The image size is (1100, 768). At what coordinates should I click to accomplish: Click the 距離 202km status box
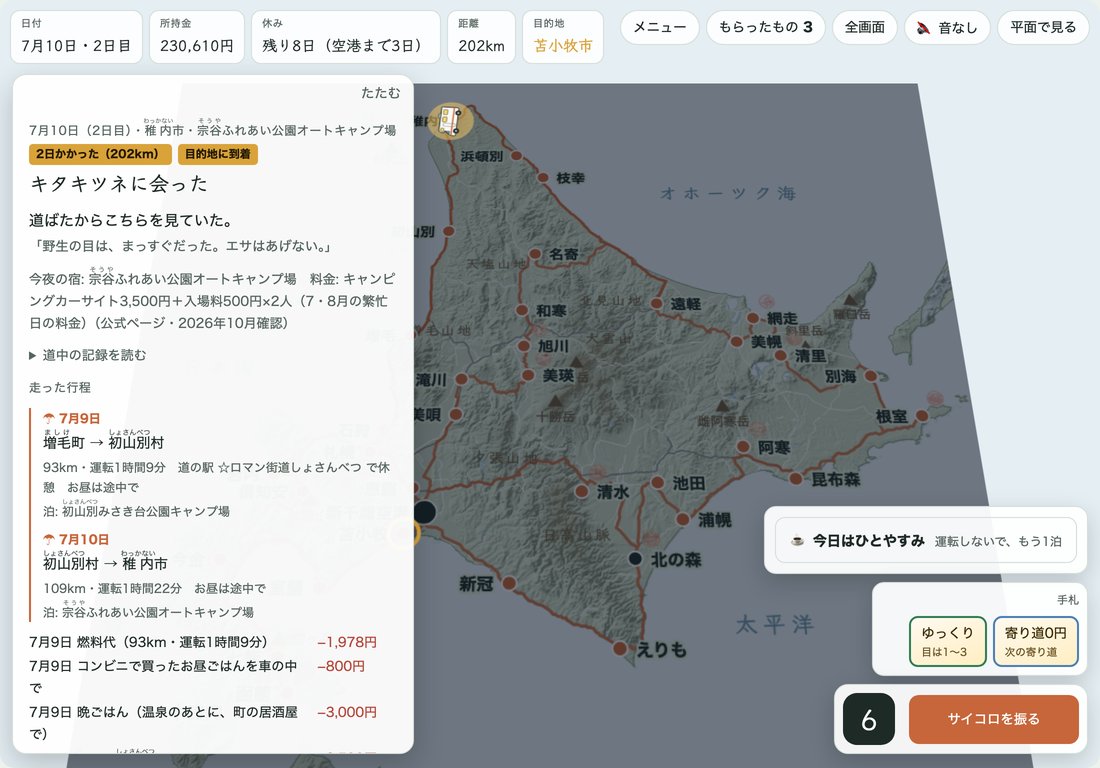481,37
